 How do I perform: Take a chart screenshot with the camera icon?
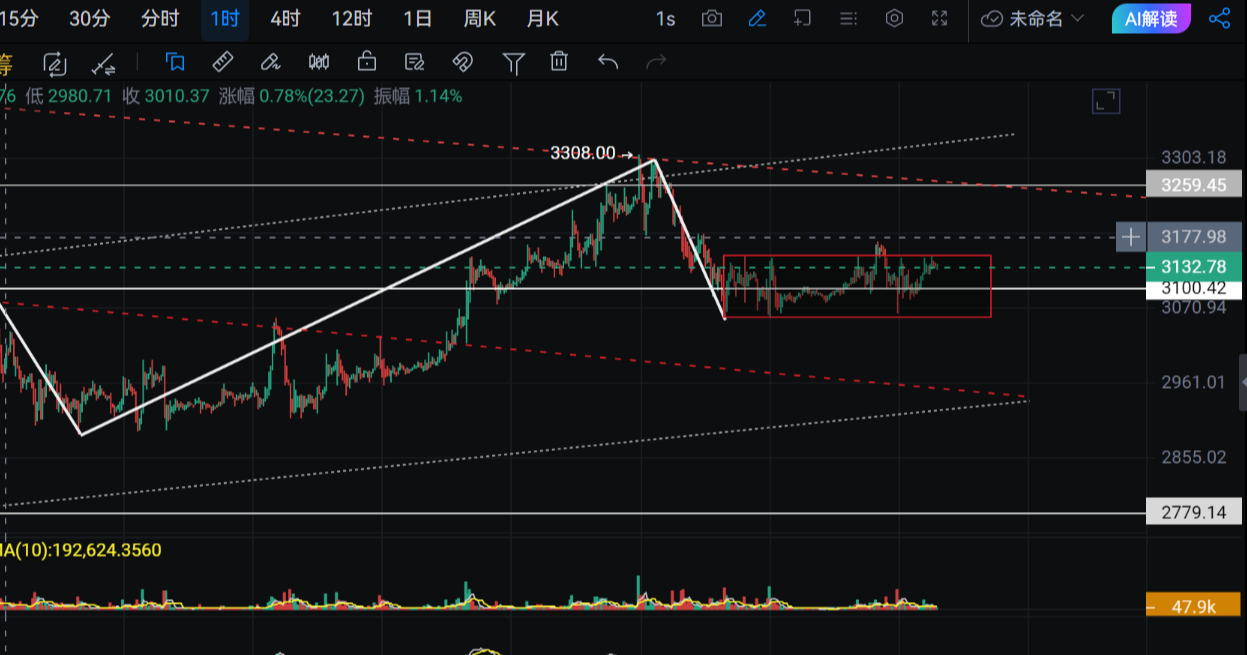(x=712, y=18)
